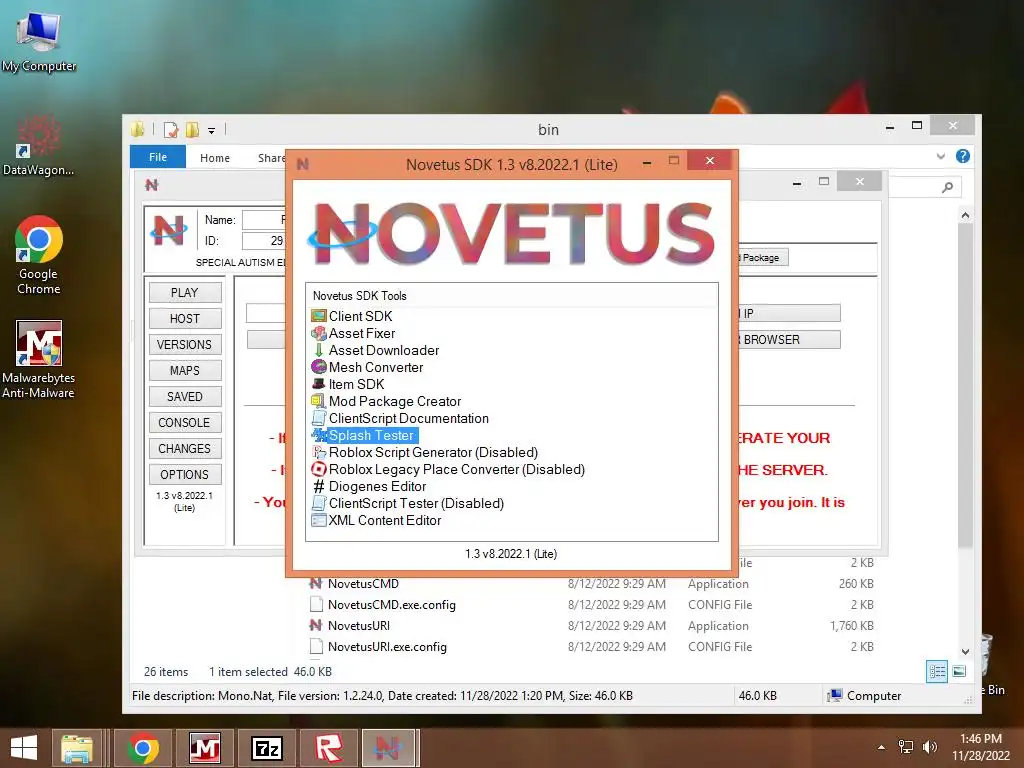Click Novetus taskbar icon

(388, 748)
